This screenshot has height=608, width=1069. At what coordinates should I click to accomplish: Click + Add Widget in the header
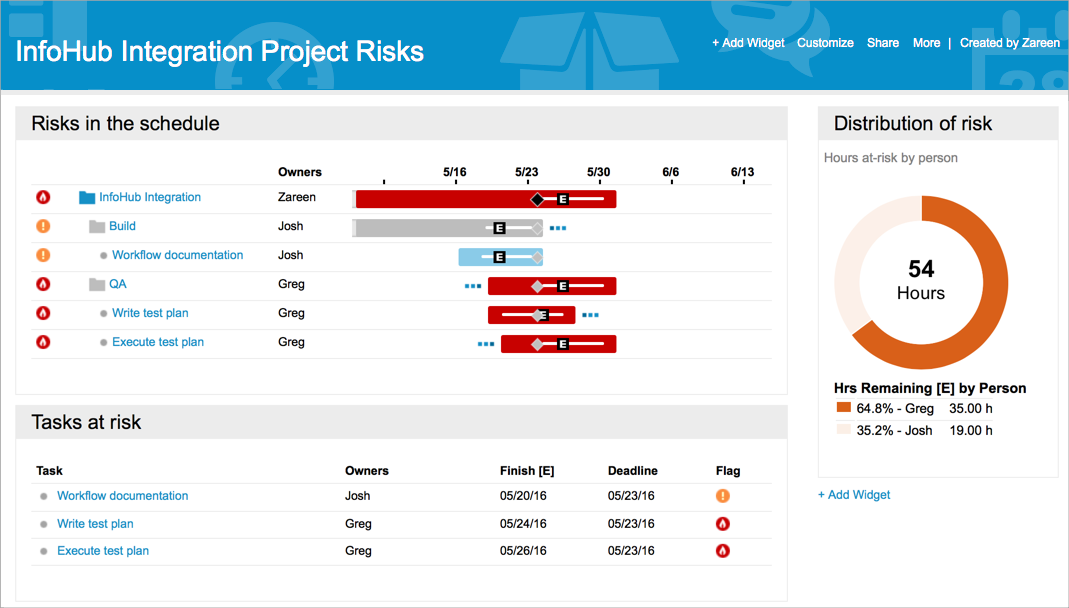coord(748,43)
